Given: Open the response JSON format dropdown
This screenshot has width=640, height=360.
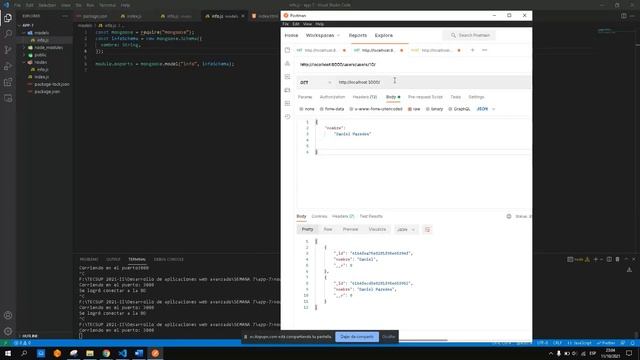Looking at the screenshot, I should pyautogui.click(x=406, y=229).
